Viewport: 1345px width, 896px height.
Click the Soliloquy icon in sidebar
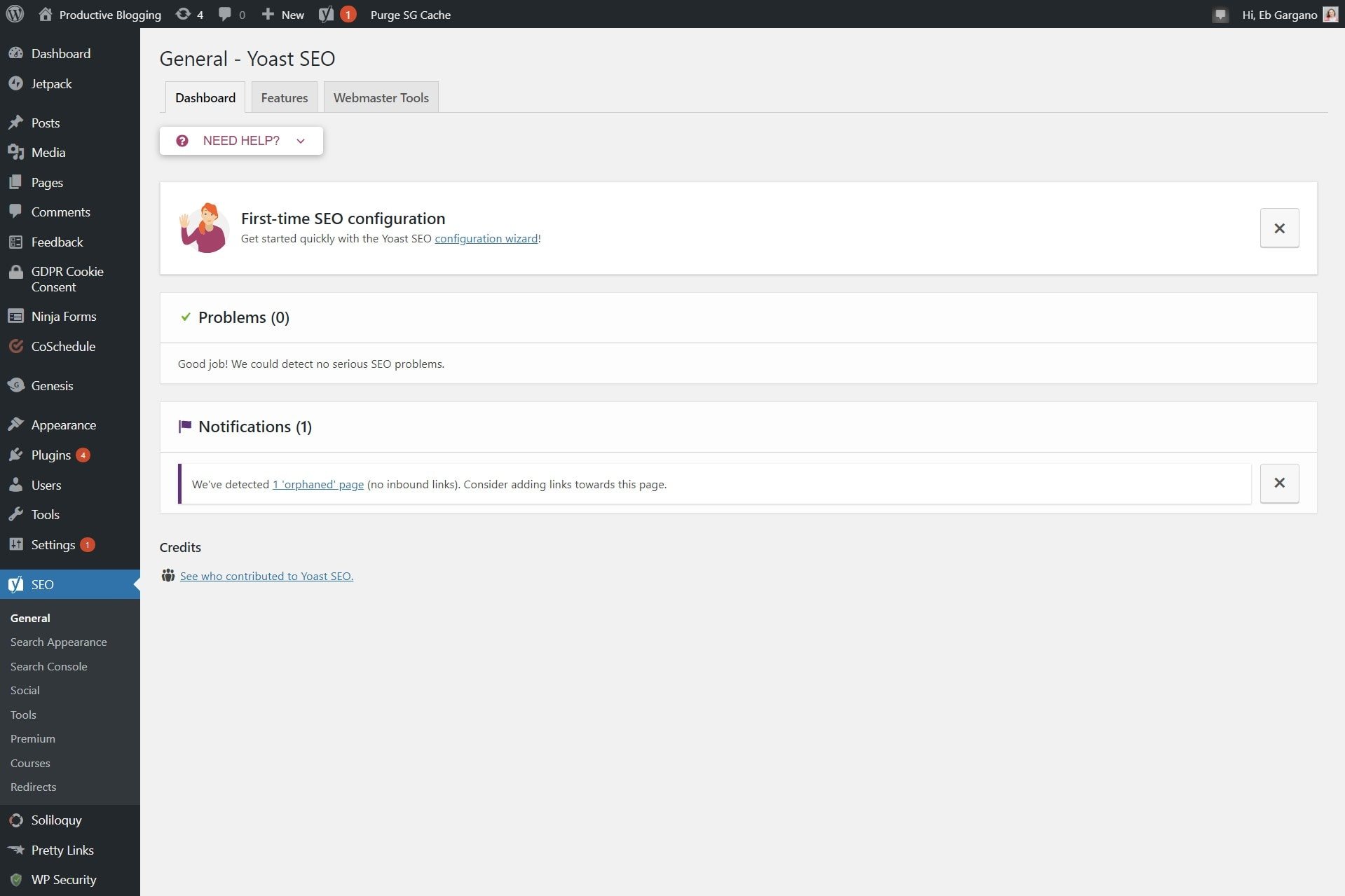click(x=15, y=820)
